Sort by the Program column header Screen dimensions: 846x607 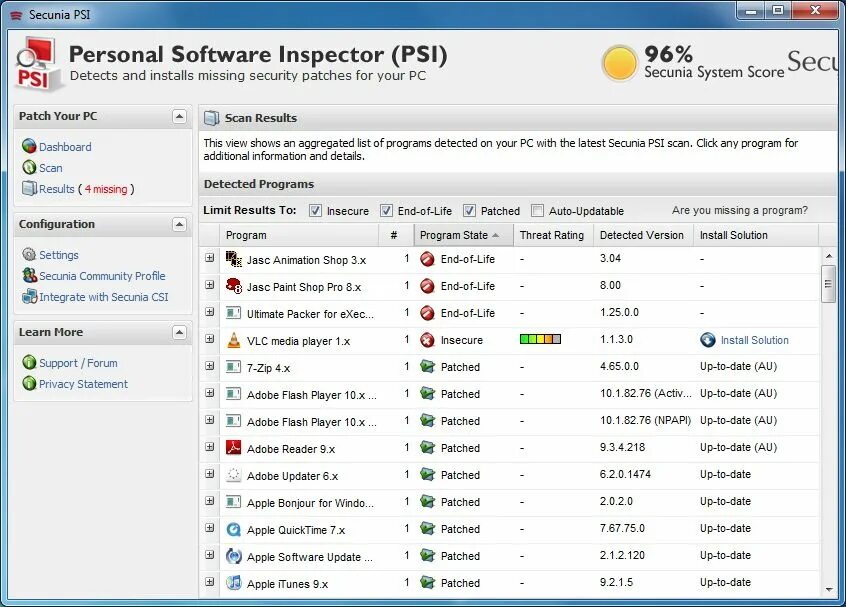(x=299, y=235)
